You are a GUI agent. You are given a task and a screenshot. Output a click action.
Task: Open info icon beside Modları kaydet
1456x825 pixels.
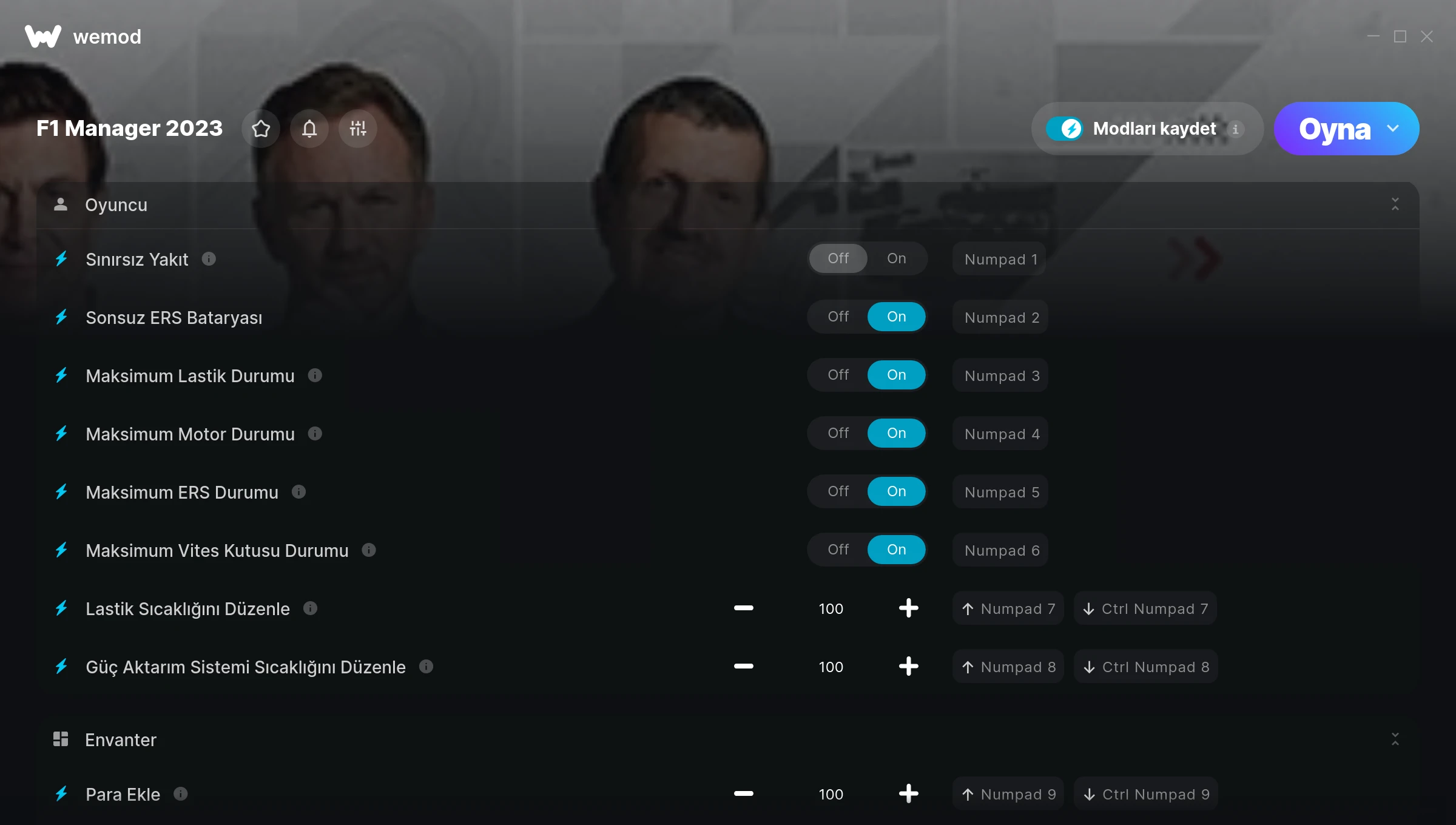[x=1235, y=129]
